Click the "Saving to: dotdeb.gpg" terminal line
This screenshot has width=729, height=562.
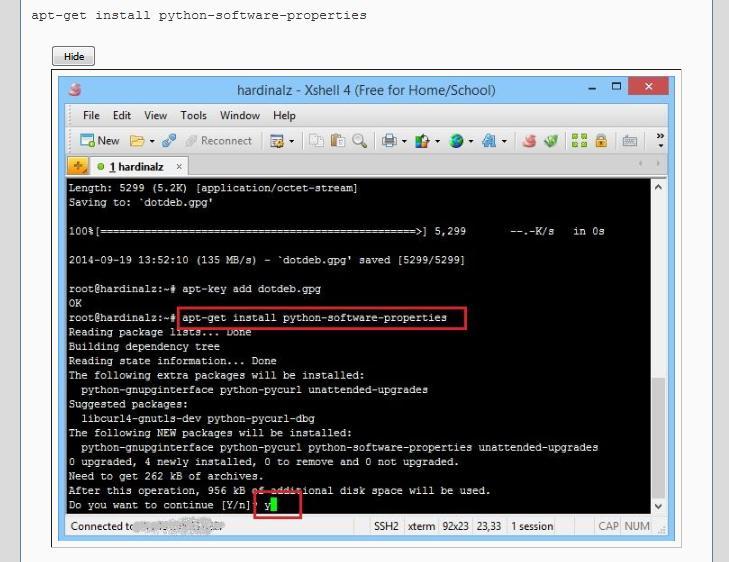[x=141, y=202]
